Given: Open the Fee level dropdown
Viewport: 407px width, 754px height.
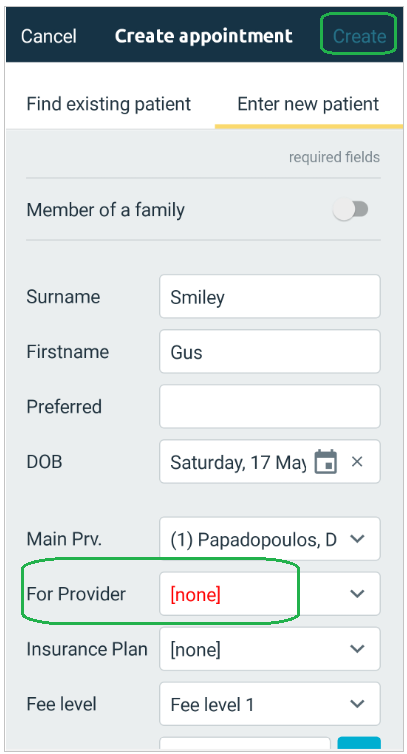Looking at the screenshot, I should tap(270, 704).
